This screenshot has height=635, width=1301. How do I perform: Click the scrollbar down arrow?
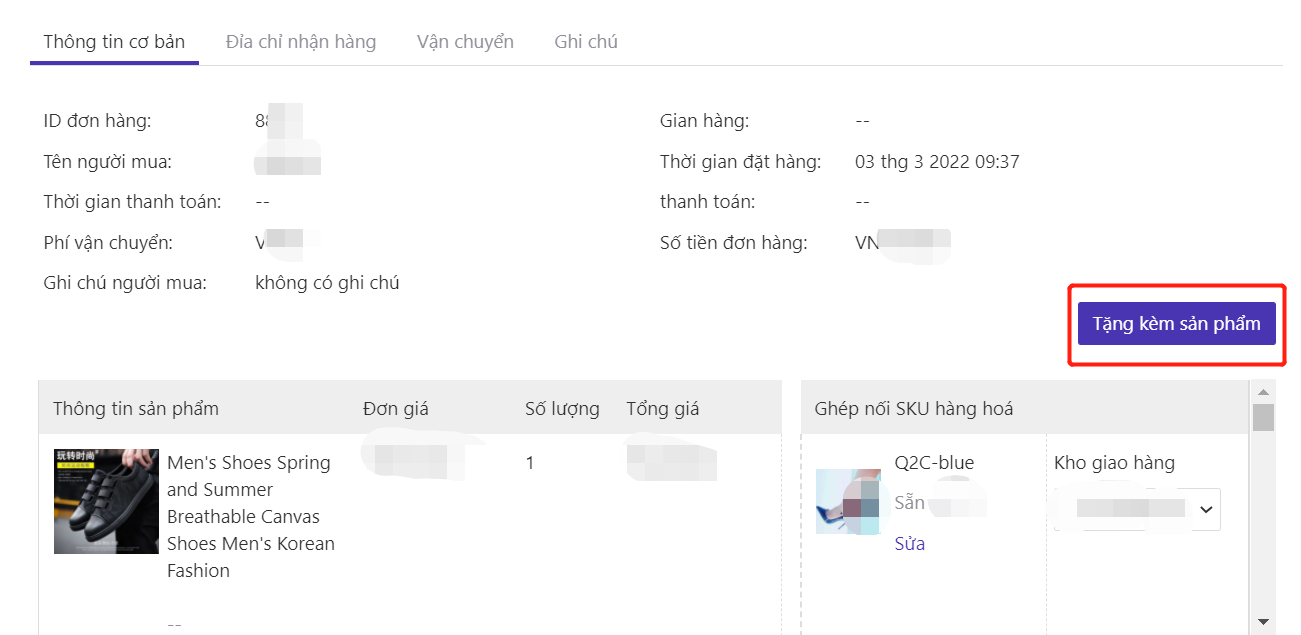tap(1263, 622)
